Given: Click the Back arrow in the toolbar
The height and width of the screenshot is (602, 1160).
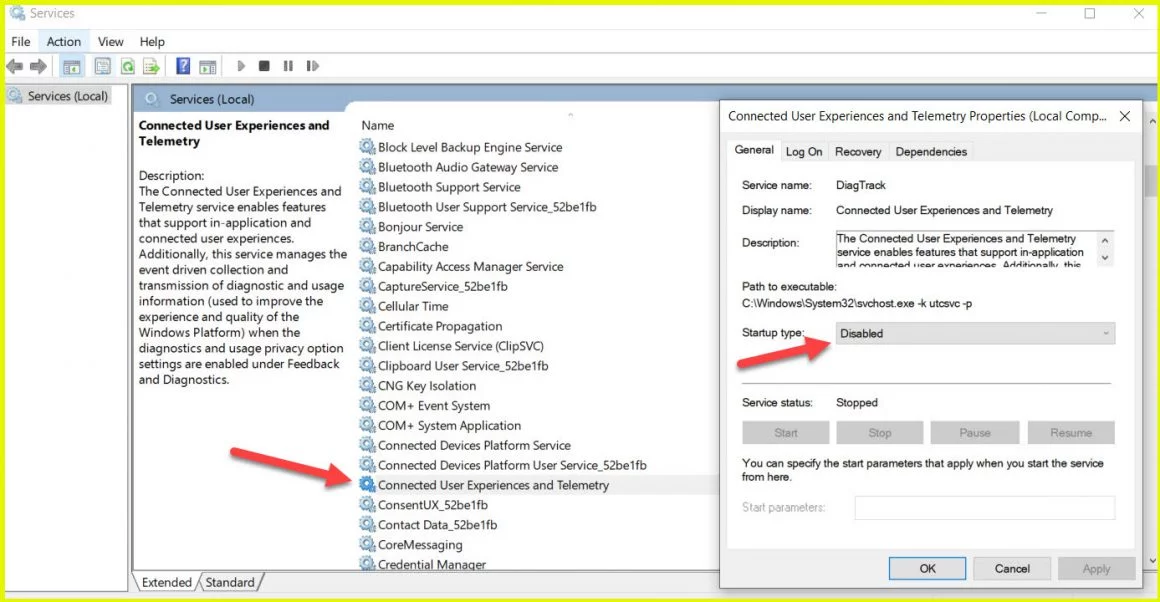Looking at the screenshot, I should click(x=14, y=67).
